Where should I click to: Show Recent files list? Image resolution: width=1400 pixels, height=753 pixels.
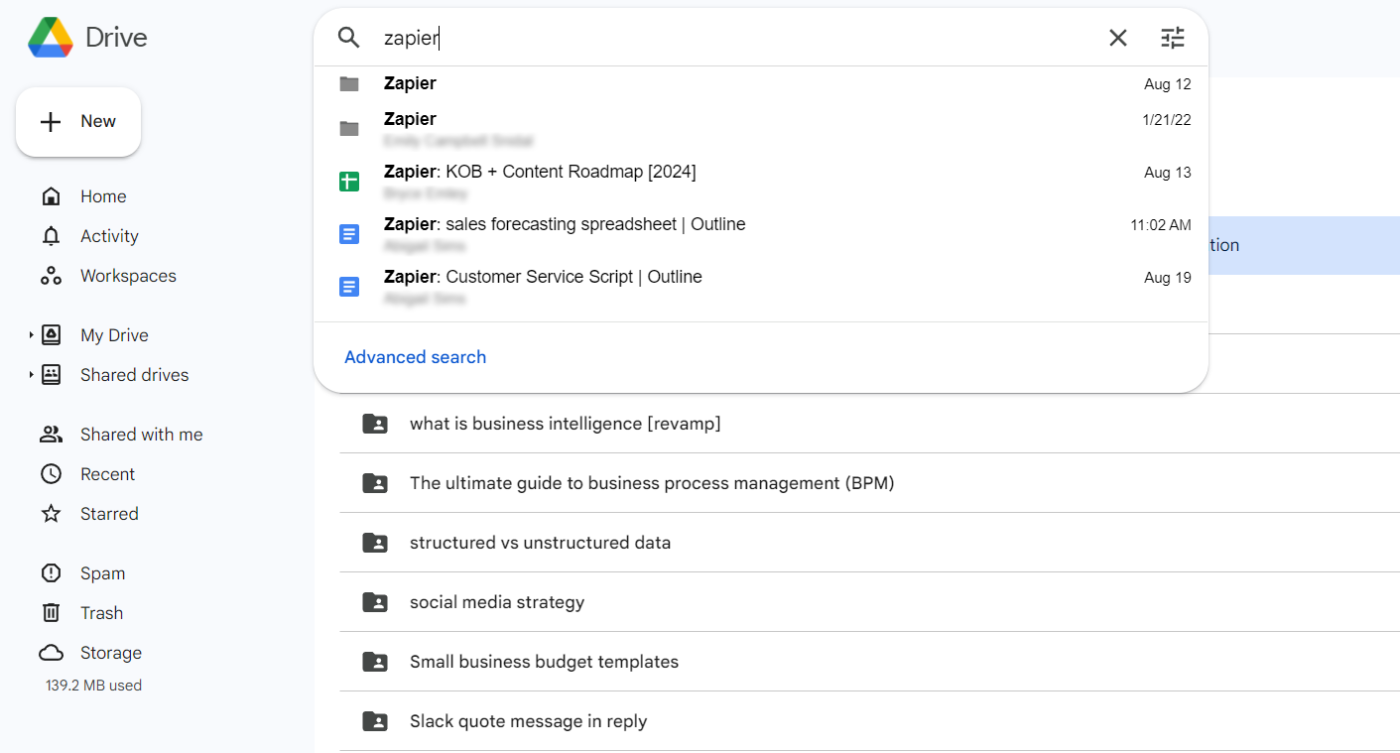click(107, 474)
